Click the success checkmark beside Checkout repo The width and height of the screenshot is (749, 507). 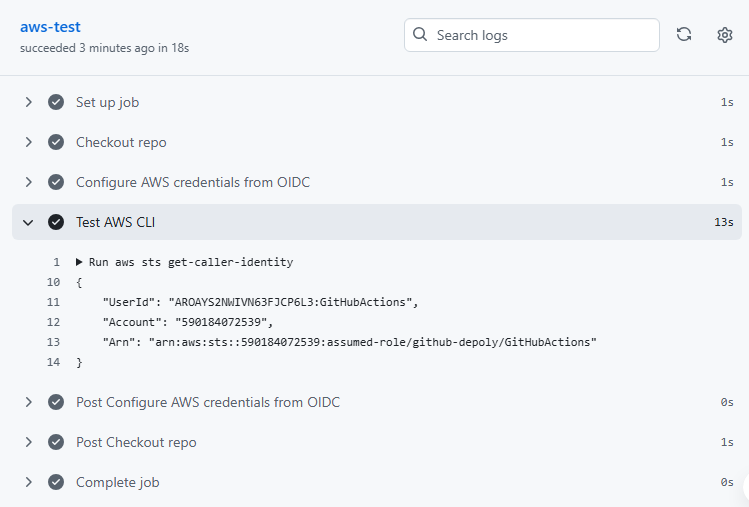[x=56, y=142]
